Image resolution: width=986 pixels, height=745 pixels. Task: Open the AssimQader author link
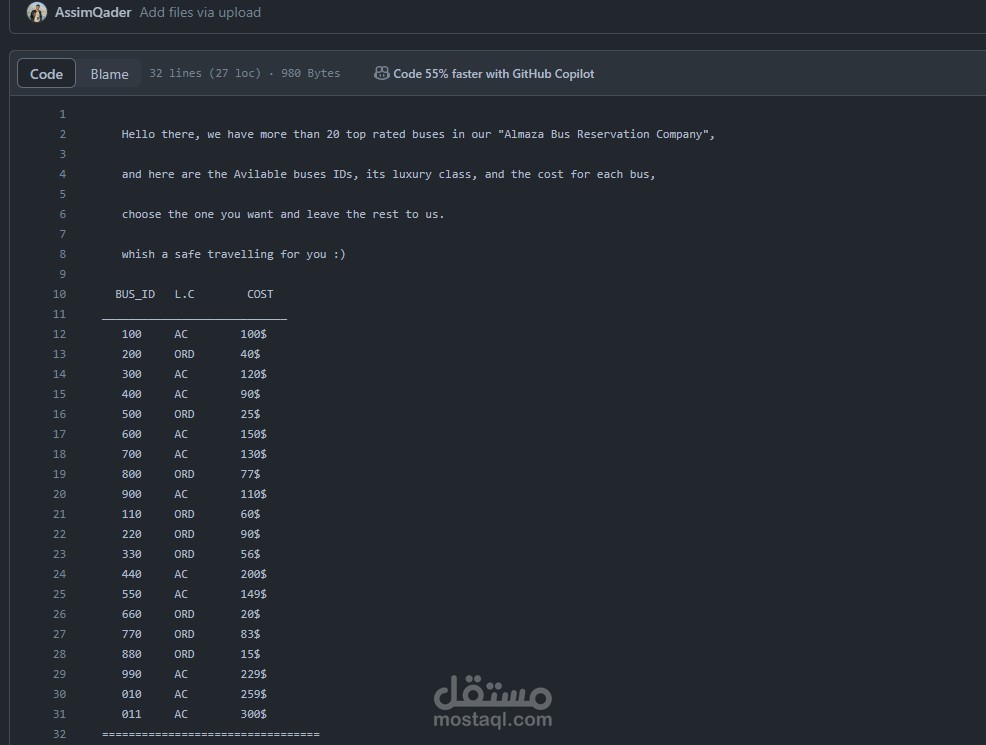pyautogui.click(x=93, y=12)
